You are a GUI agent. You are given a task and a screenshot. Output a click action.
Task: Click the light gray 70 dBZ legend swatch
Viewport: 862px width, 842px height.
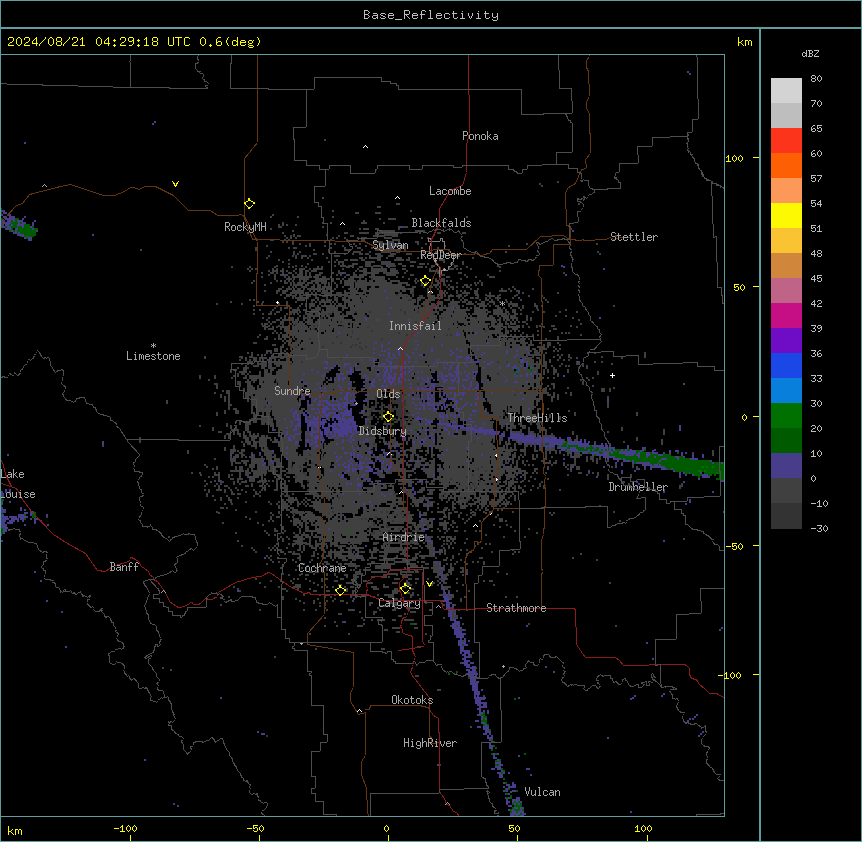click(x=786, y=91)
